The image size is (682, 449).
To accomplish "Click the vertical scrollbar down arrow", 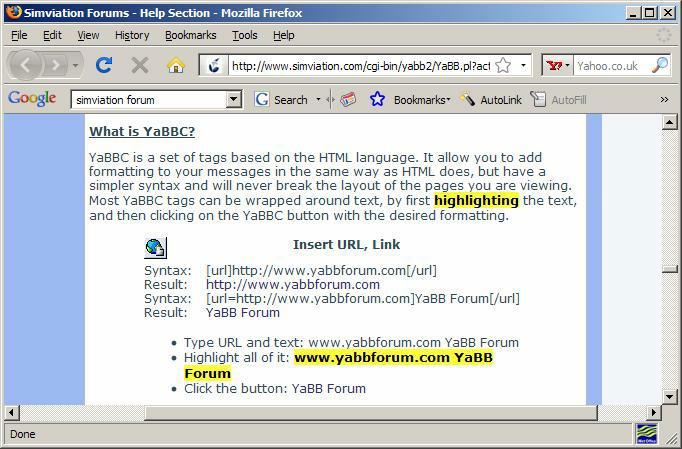I will pos(670,395).
